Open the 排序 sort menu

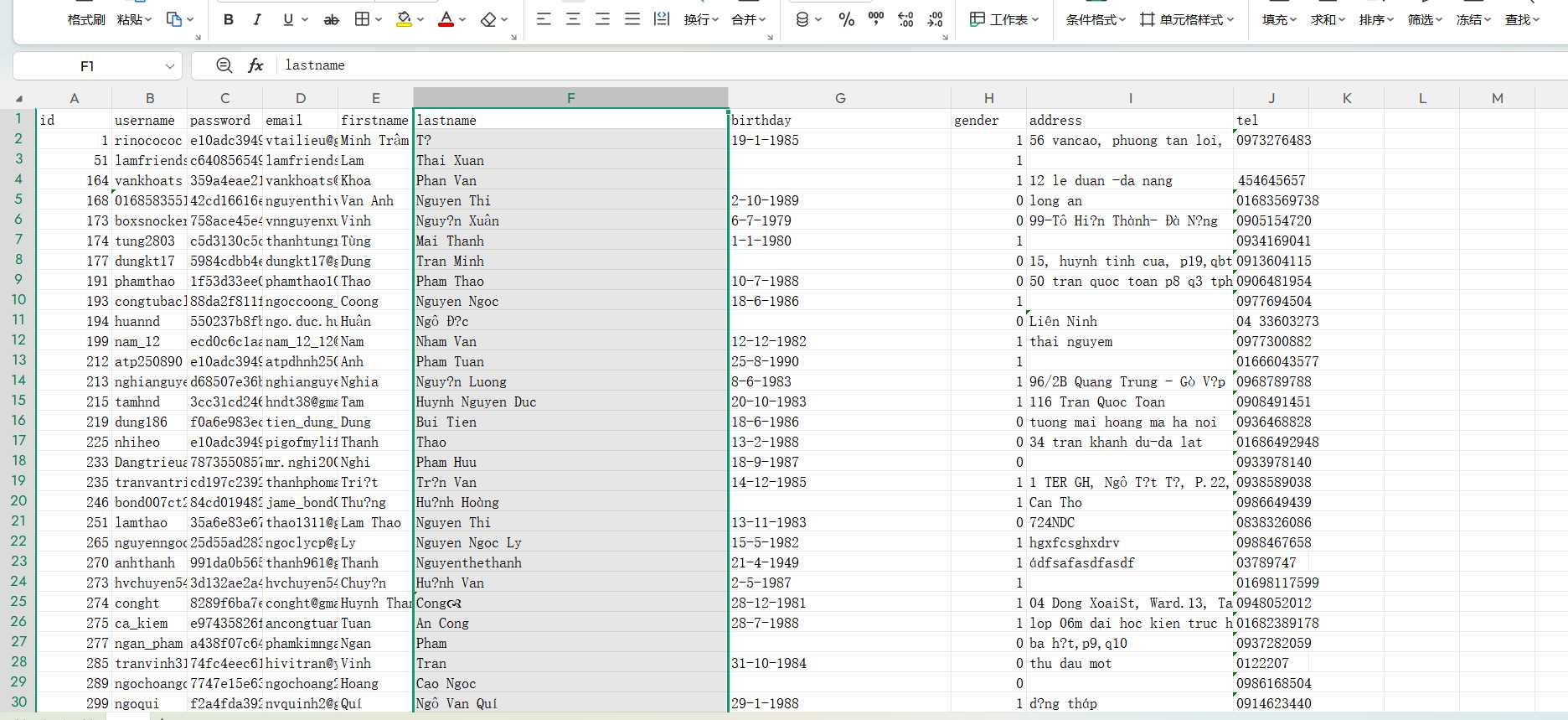click(x=1376, y=19)
